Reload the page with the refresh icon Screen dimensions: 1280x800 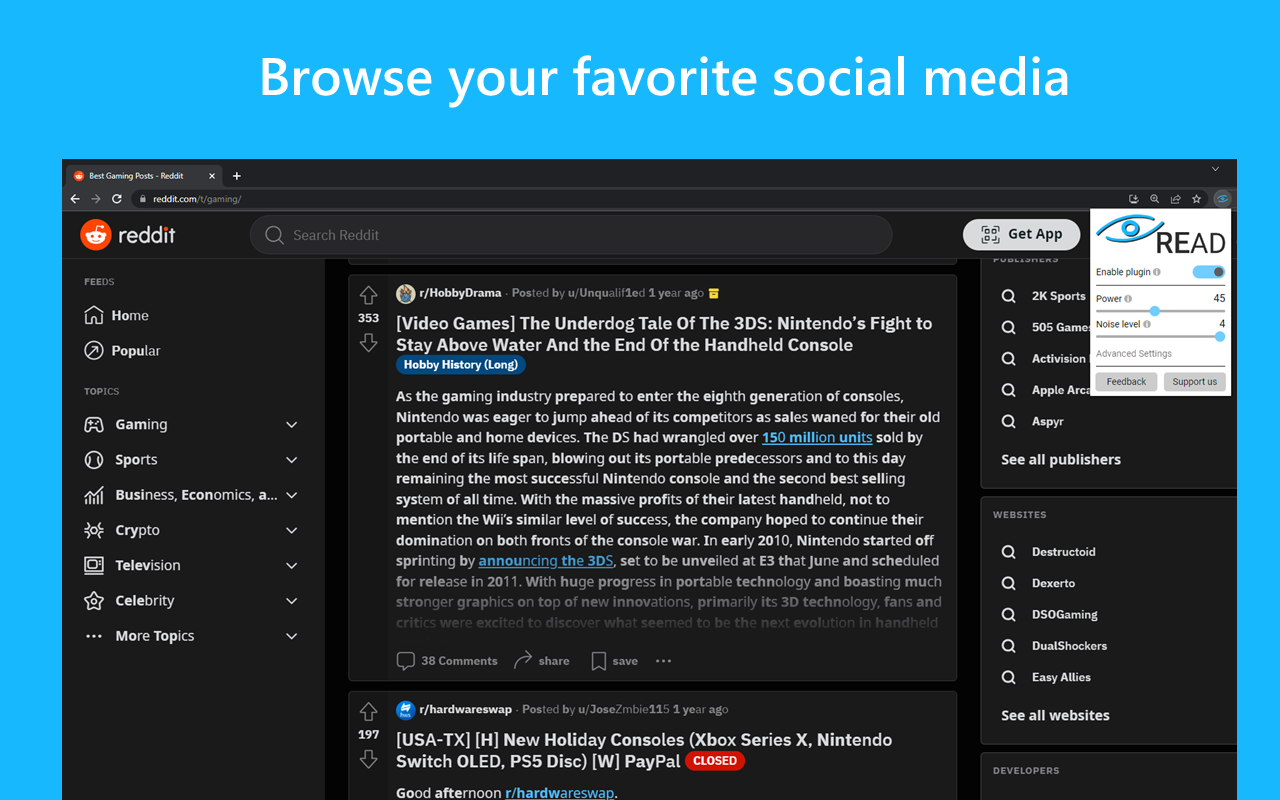pyautogui.click(x=117, y=199)
